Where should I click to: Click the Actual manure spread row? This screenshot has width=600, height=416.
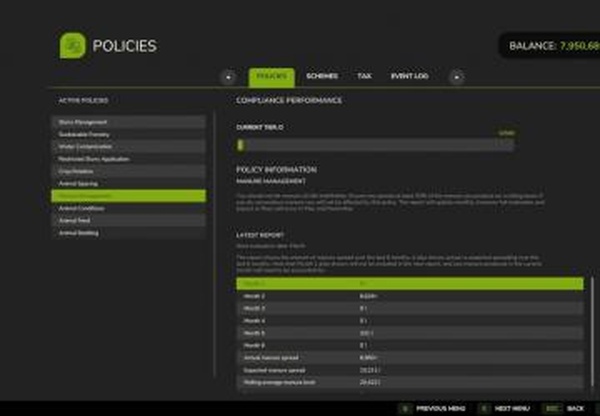pos(410,357)
